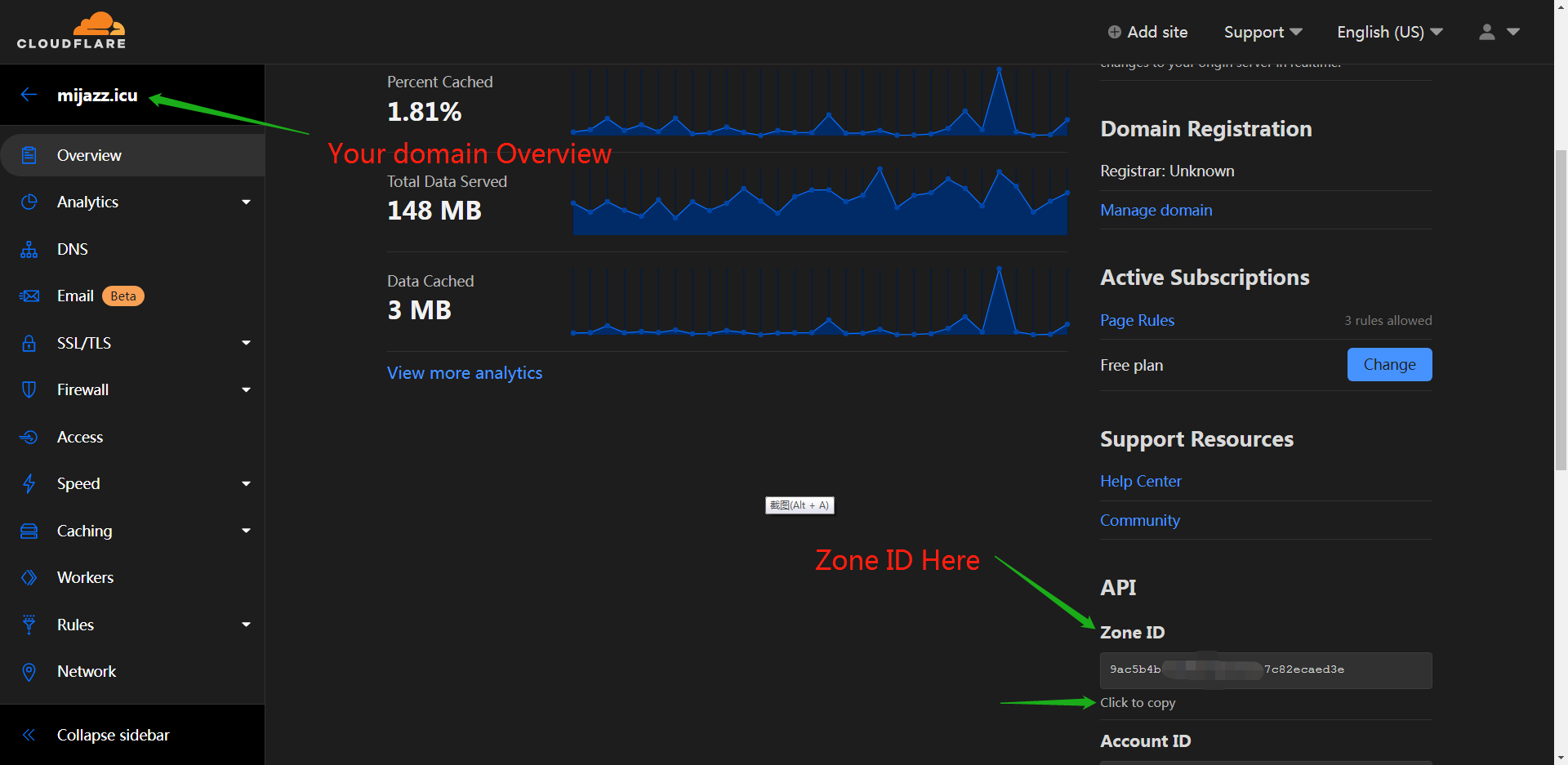Open the Support dropdown menu
Viewport: 1568px width, 765px height.
1263,32
